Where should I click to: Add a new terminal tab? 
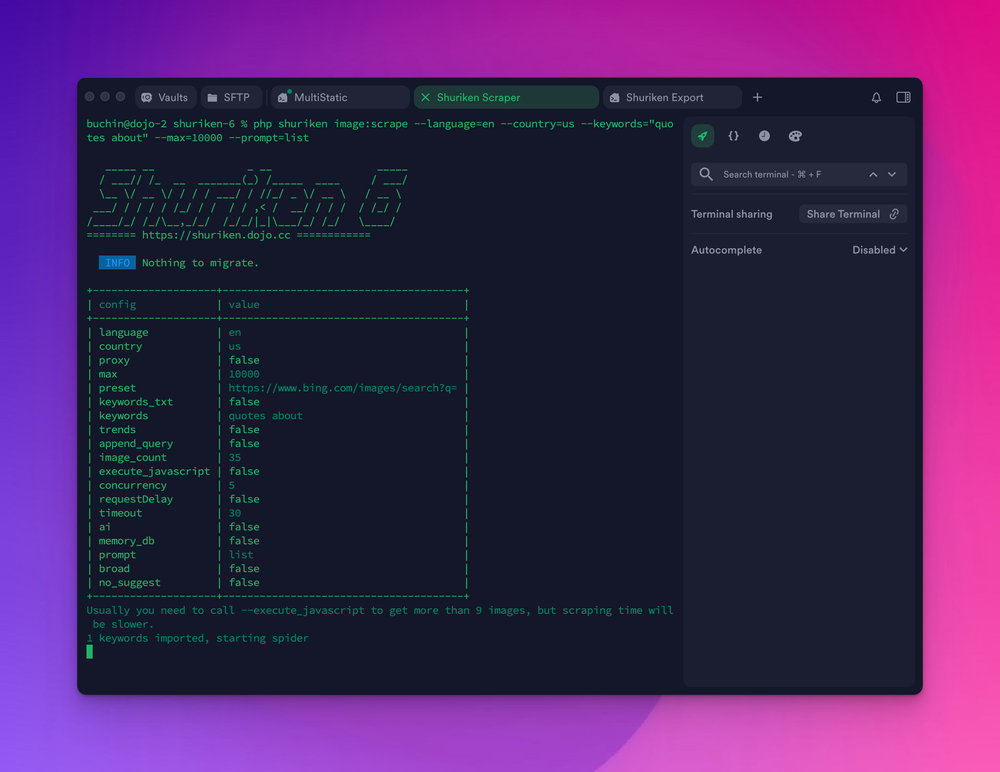click(x=757, y=98)
